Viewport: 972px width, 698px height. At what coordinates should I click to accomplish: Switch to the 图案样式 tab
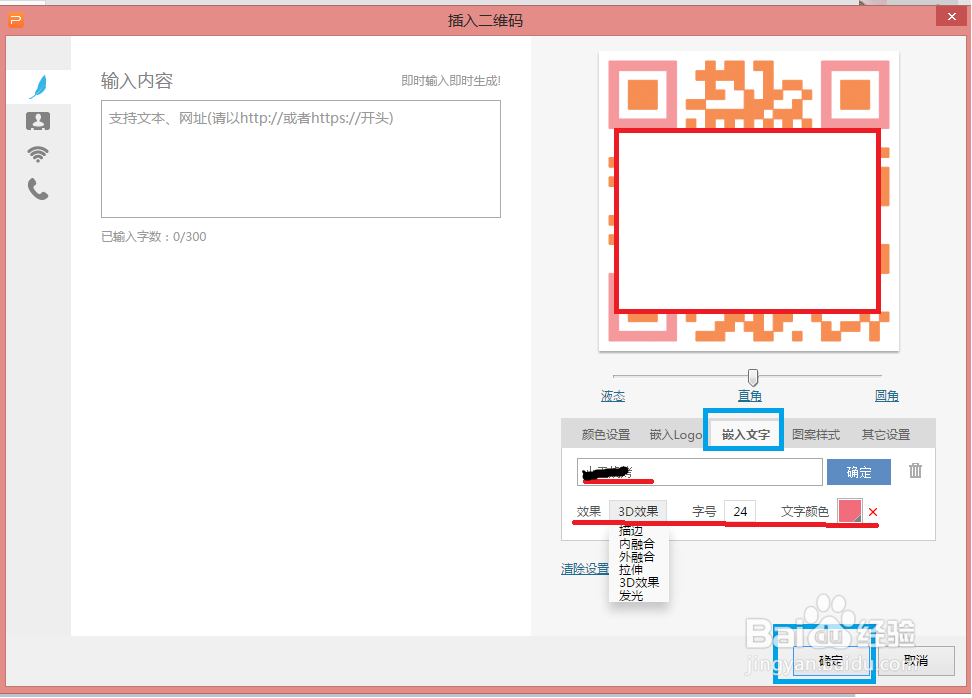point(816,435)
